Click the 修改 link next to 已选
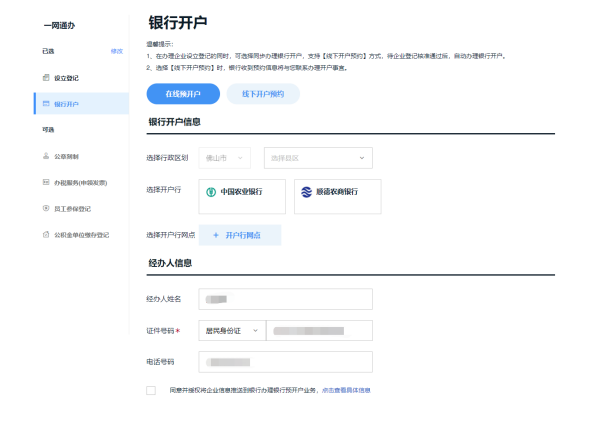The width and height of the screenshot is (595, 425). click(117, 51)
